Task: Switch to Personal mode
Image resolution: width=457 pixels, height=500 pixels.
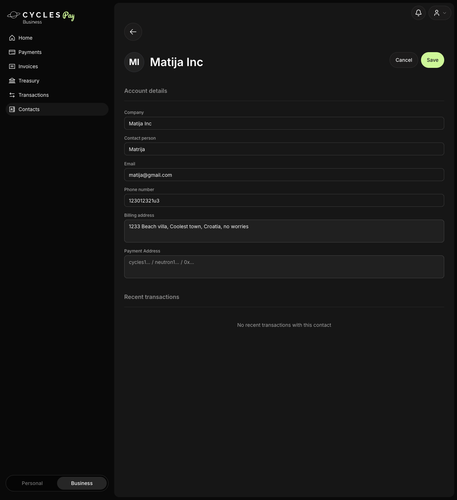Action: [x=32, y=483]
